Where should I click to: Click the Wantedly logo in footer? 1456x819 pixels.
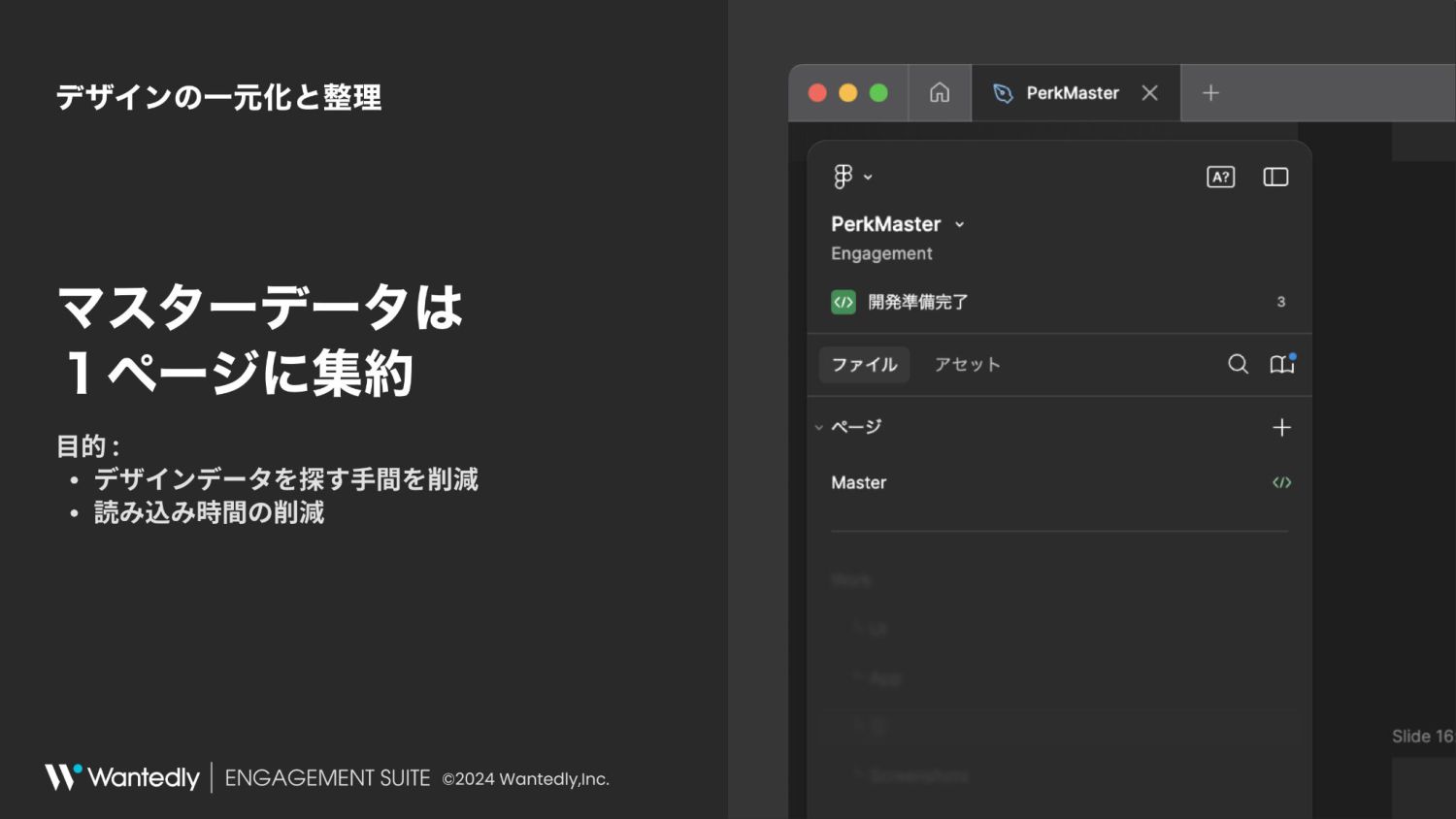coord(121,777)
